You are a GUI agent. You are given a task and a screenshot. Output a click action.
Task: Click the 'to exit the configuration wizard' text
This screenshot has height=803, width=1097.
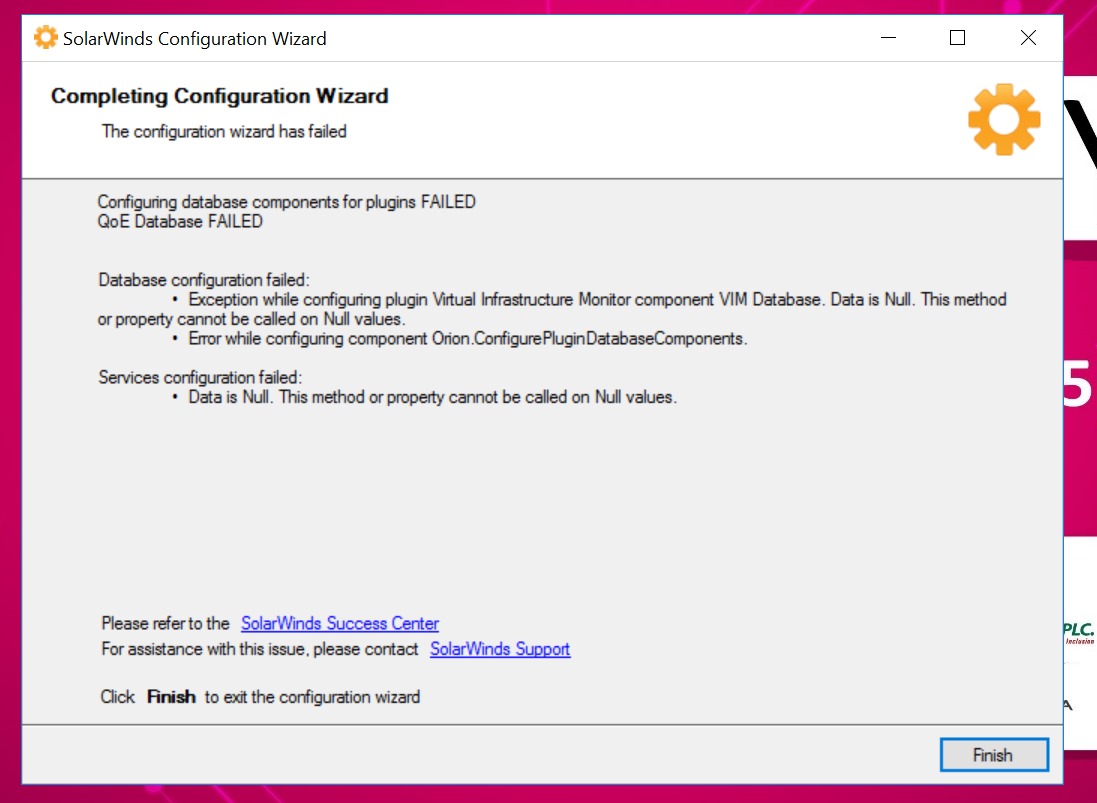312,697
